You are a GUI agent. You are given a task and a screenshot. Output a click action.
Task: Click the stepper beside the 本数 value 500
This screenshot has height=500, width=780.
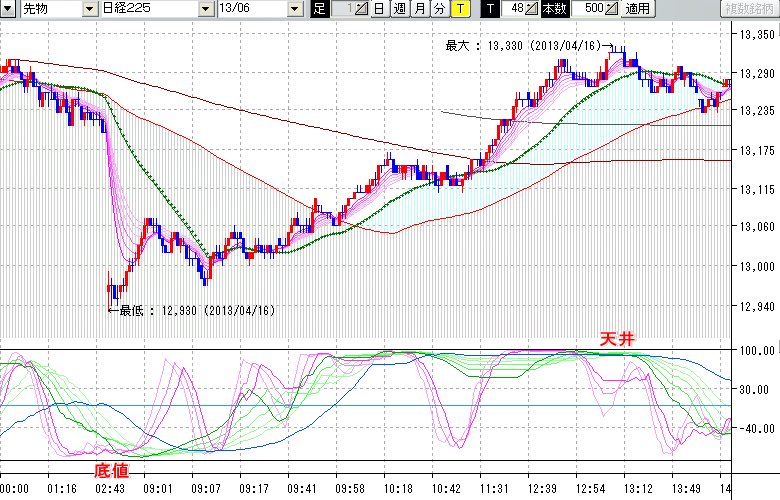tap(611, 9)
